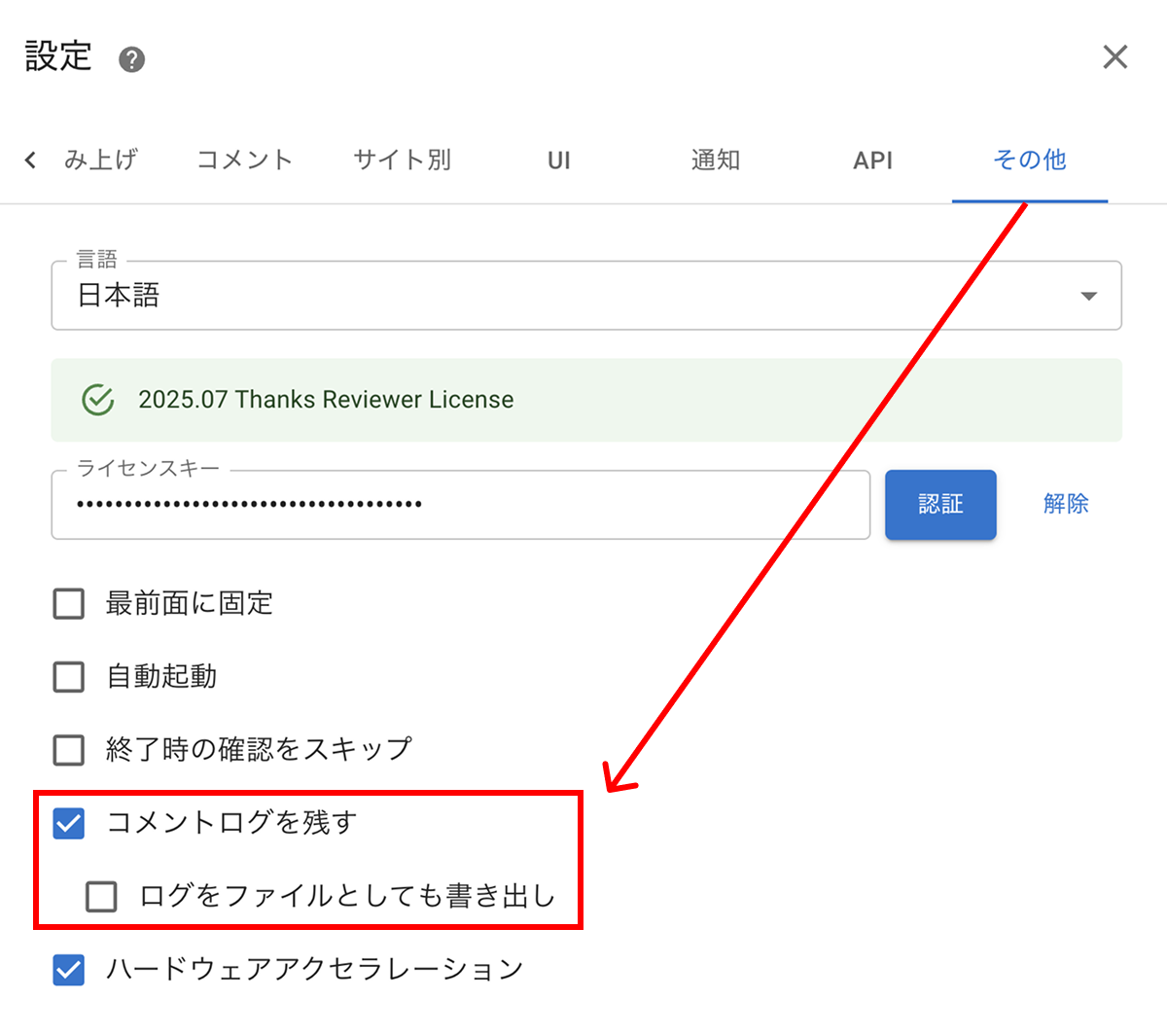
Task: Switch to the コメント tab
Action: click(x=244, y=160)
